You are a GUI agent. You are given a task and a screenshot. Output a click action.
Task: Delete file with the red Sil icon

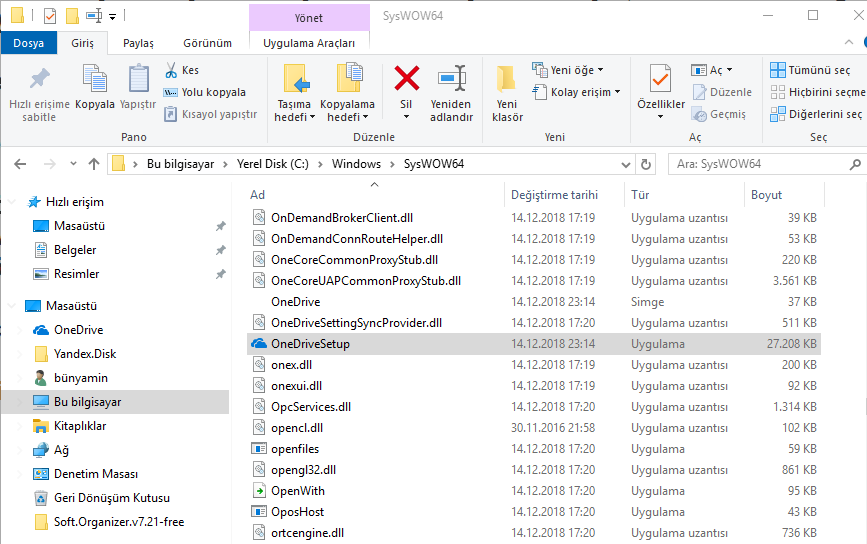click(406, 78)
